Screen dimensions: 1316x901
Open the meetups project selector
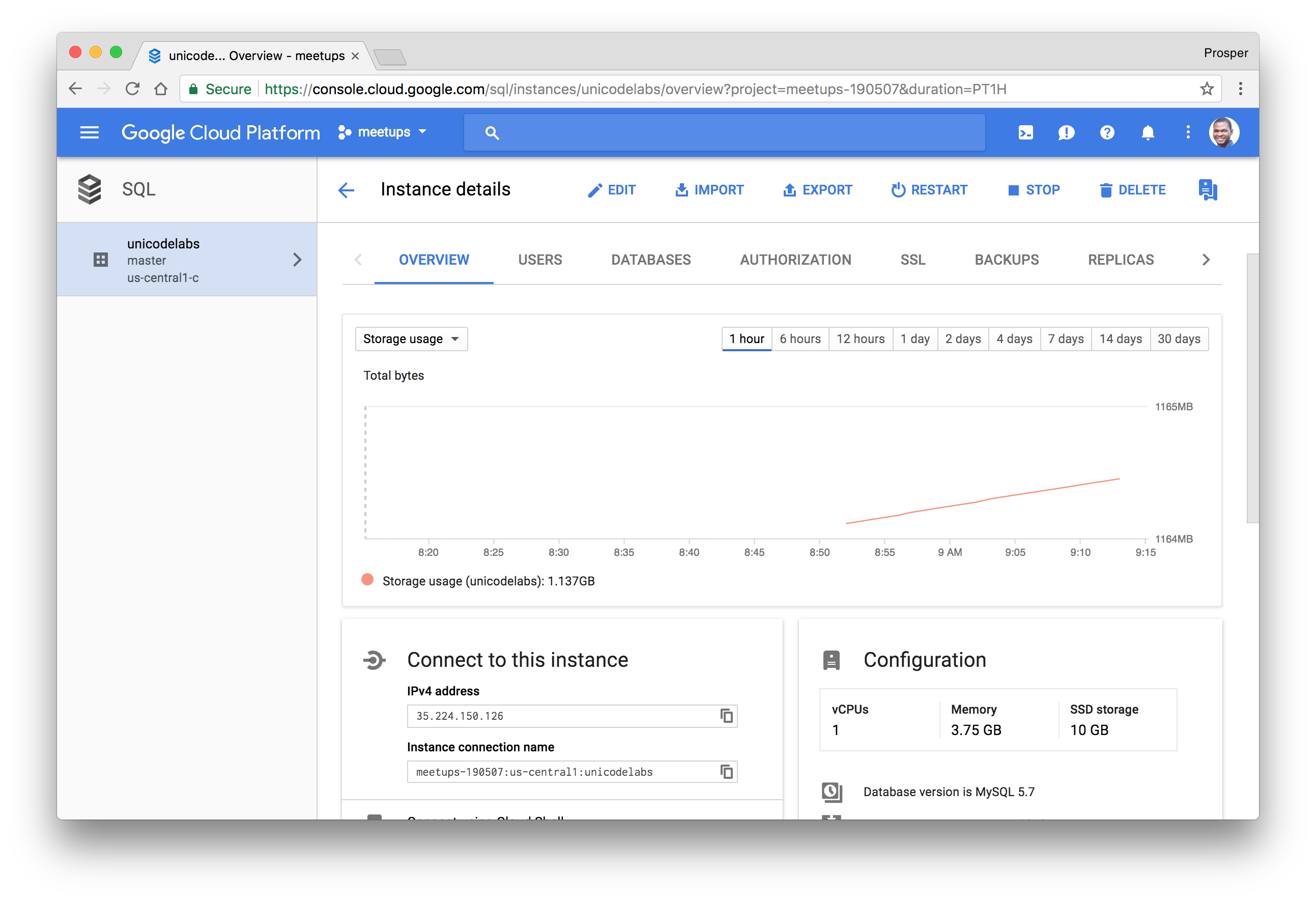[382, 132]
